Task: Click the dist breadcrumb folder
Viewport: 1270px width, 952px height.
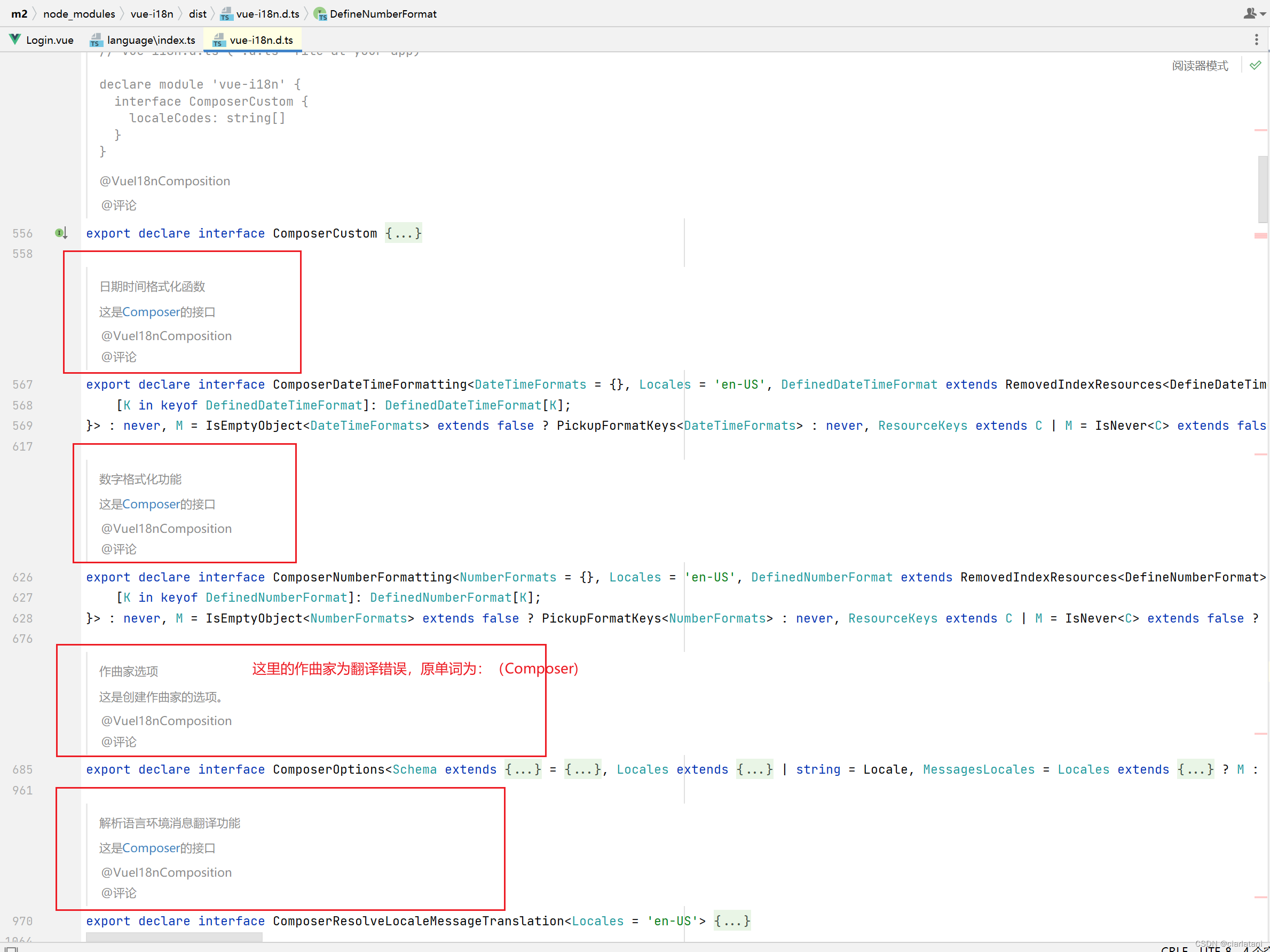Action: (x=198, y=14)
